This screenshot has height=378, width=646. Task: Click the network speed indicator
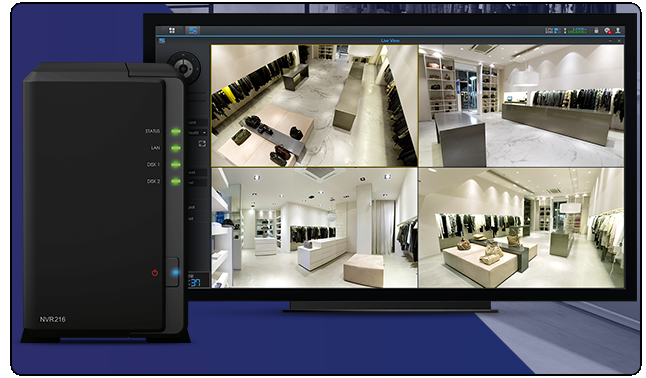(575, 31)
